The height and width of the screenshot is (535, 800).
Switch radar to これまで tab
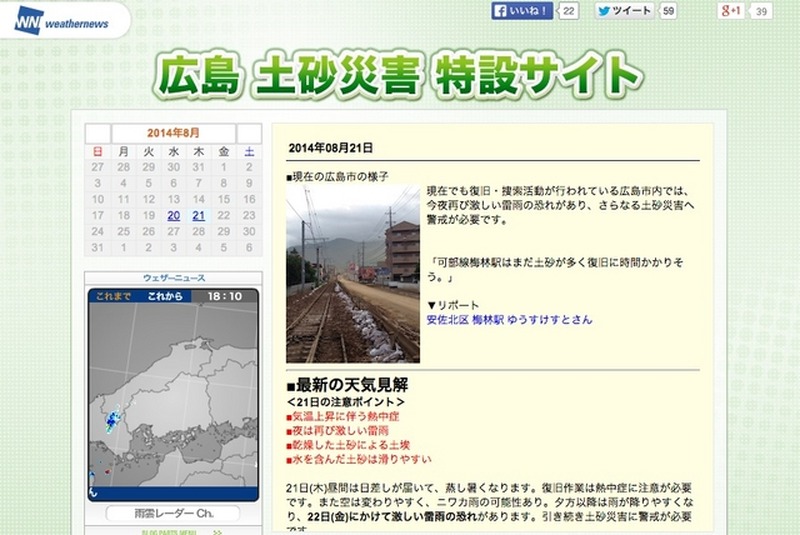(109, 296)
